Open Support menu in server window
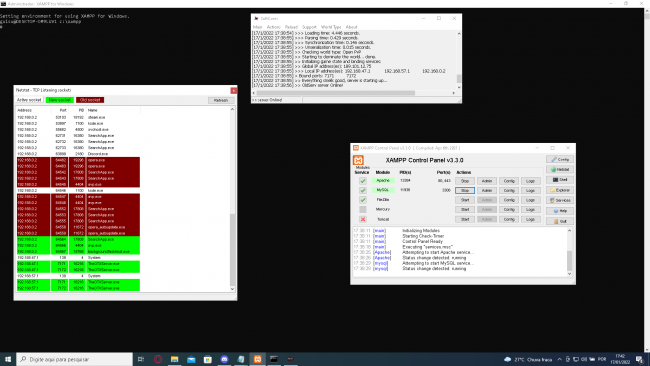 click(x=309, y=27)
